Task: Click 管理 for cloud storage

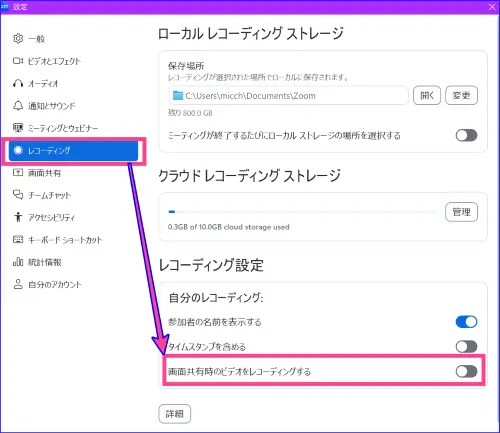Action: coord(461,212)
